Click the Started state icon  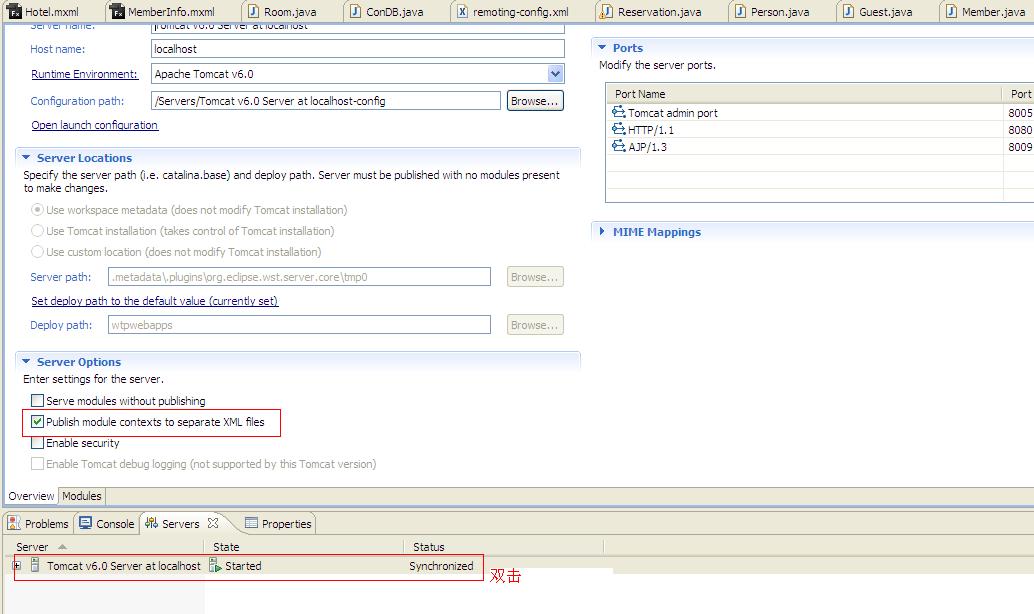coord(215,565)
